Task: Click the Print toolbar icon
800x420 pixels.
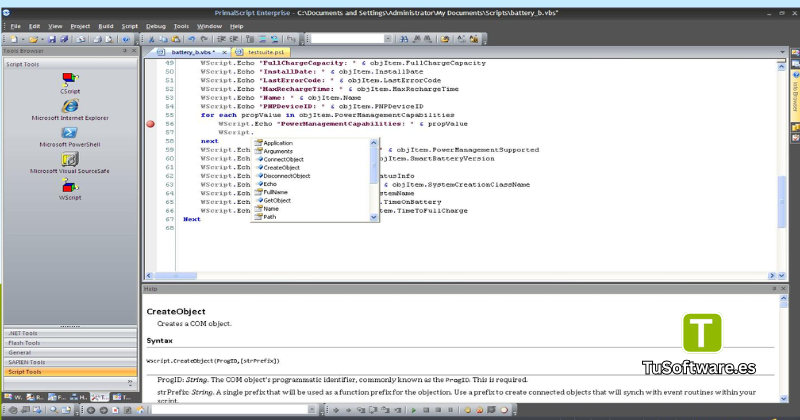Action: tap(97, 39)
